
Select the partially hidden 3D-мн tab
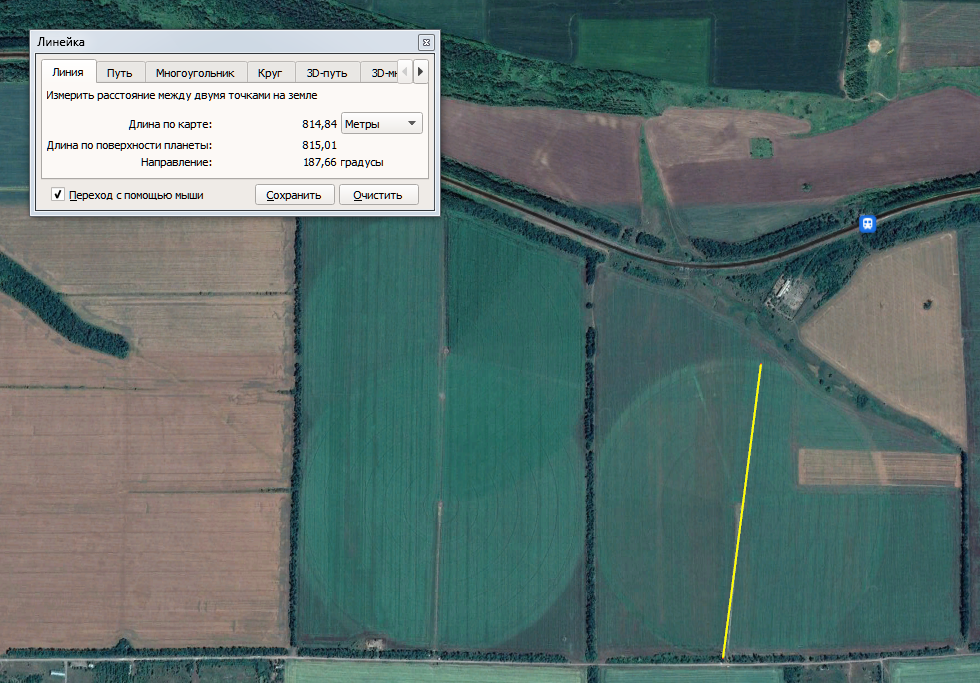(x=384, y=73)
